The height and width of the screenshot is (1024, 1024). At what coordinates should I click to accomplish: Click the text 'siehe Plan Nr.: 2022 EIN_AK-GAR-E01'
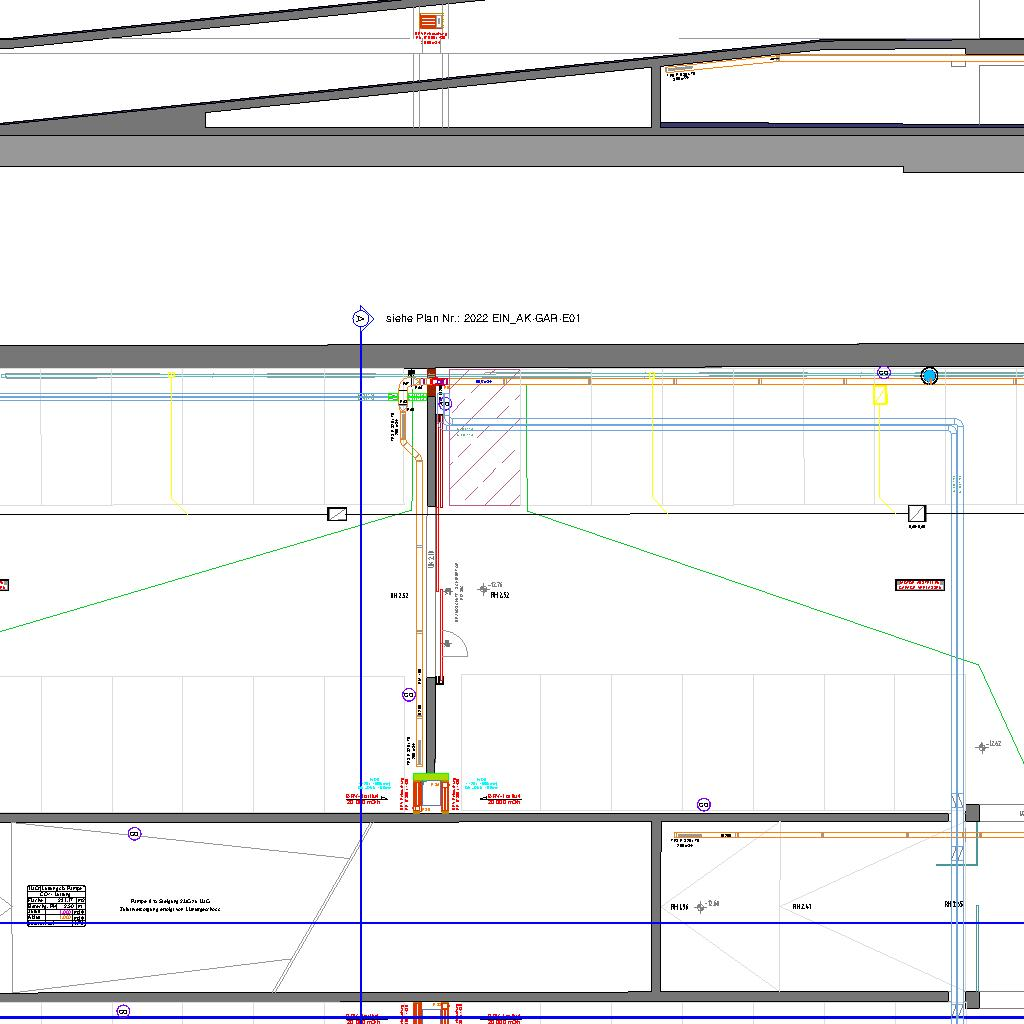[483, 319]
